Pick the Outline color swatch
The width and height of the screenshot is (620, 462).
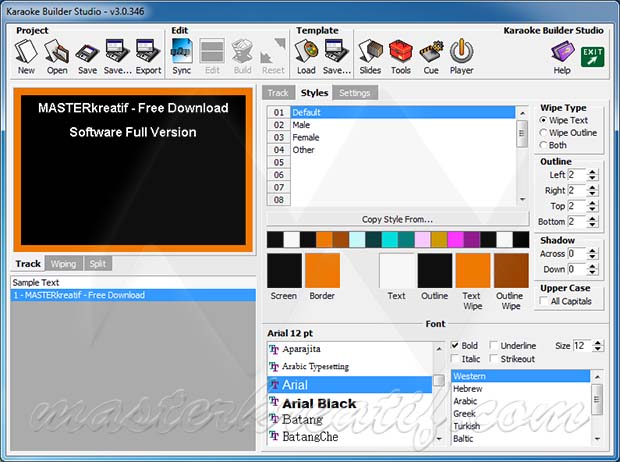tap(435, 271)
